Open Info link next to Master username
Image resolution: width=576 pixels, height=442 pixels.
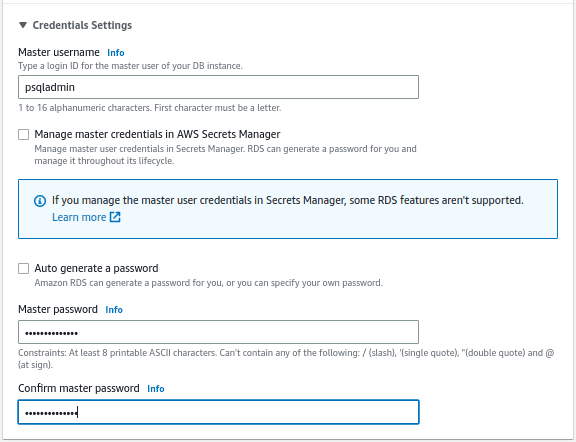coord(116,53)
